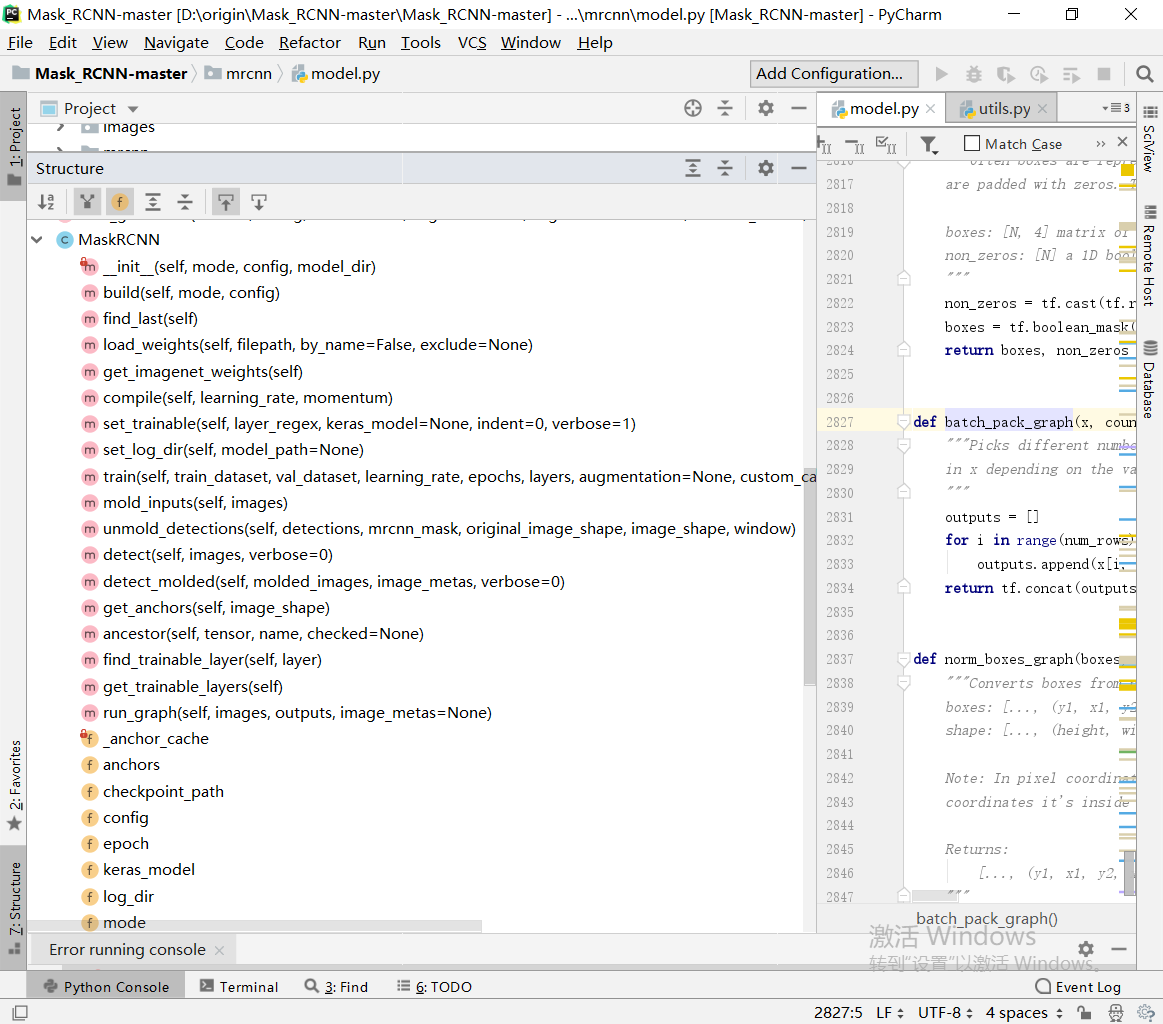Viewport: 1163px width, 1024px height.
Task: Toggle show fields filter in Structure panel
Action: (x=120, y=201)
